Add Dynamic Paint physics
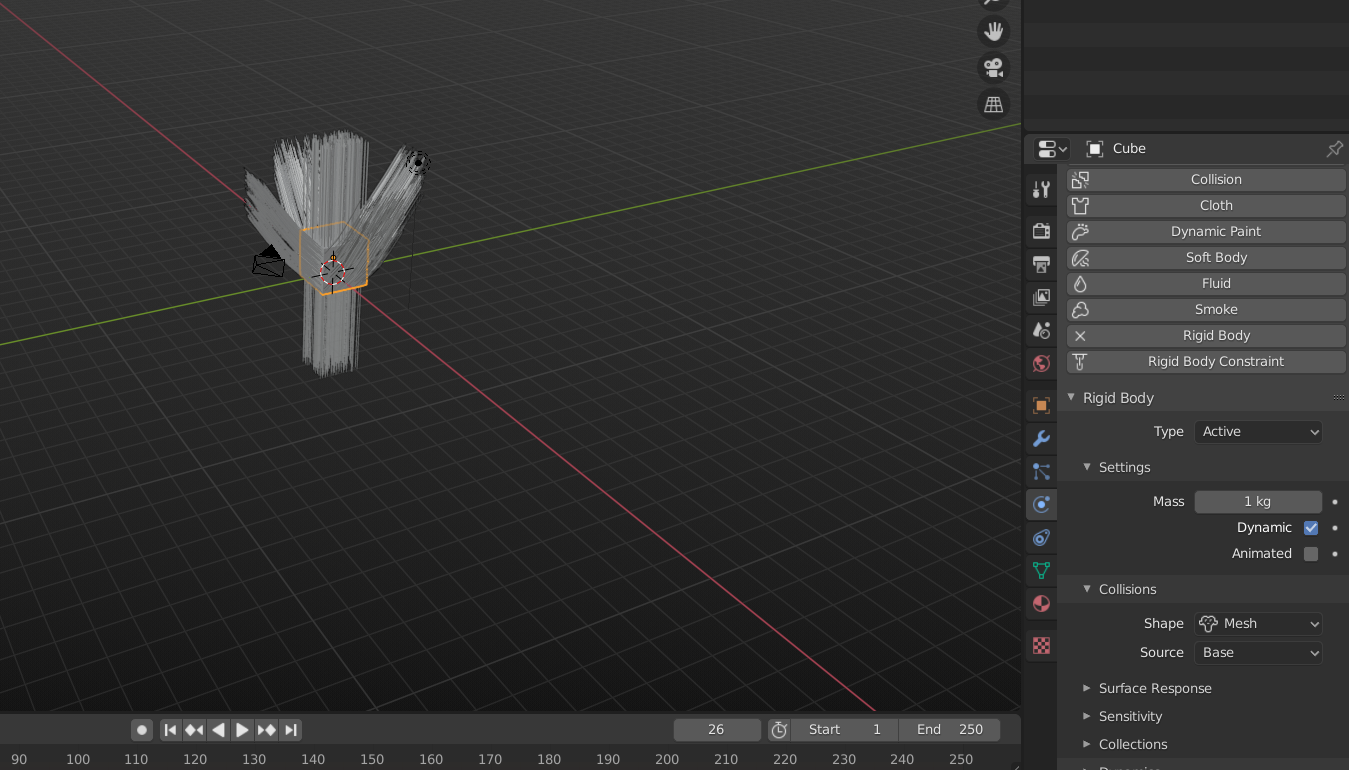This screenshot has height=770, width=1349. pyautogui.click(x=1206, y=231)
